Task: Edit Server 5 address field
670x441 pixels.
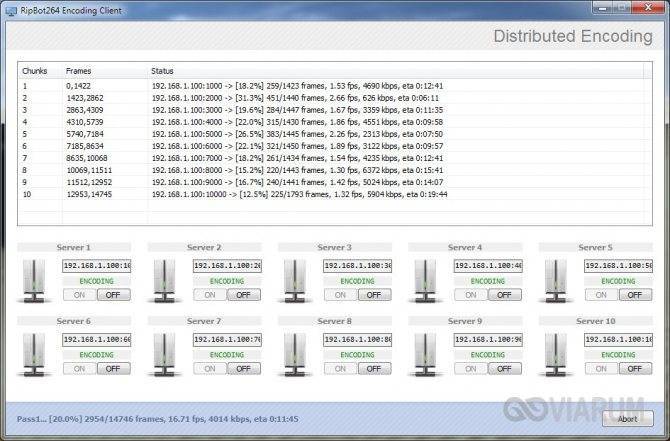Action: point(618,266)
